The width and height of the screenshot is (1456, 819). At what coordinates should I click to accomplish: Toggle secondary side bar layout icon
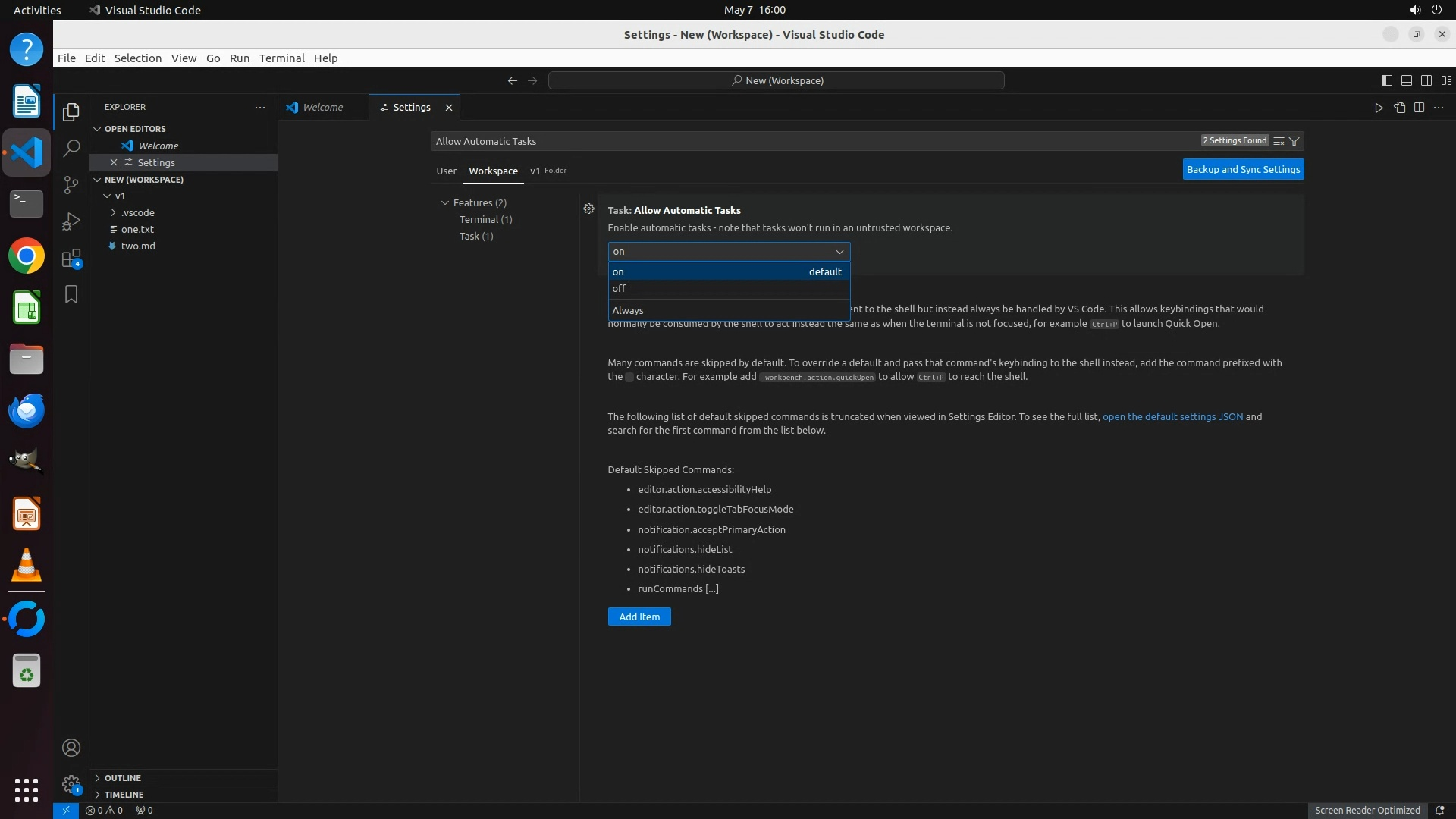click(x=1426, y=80)
